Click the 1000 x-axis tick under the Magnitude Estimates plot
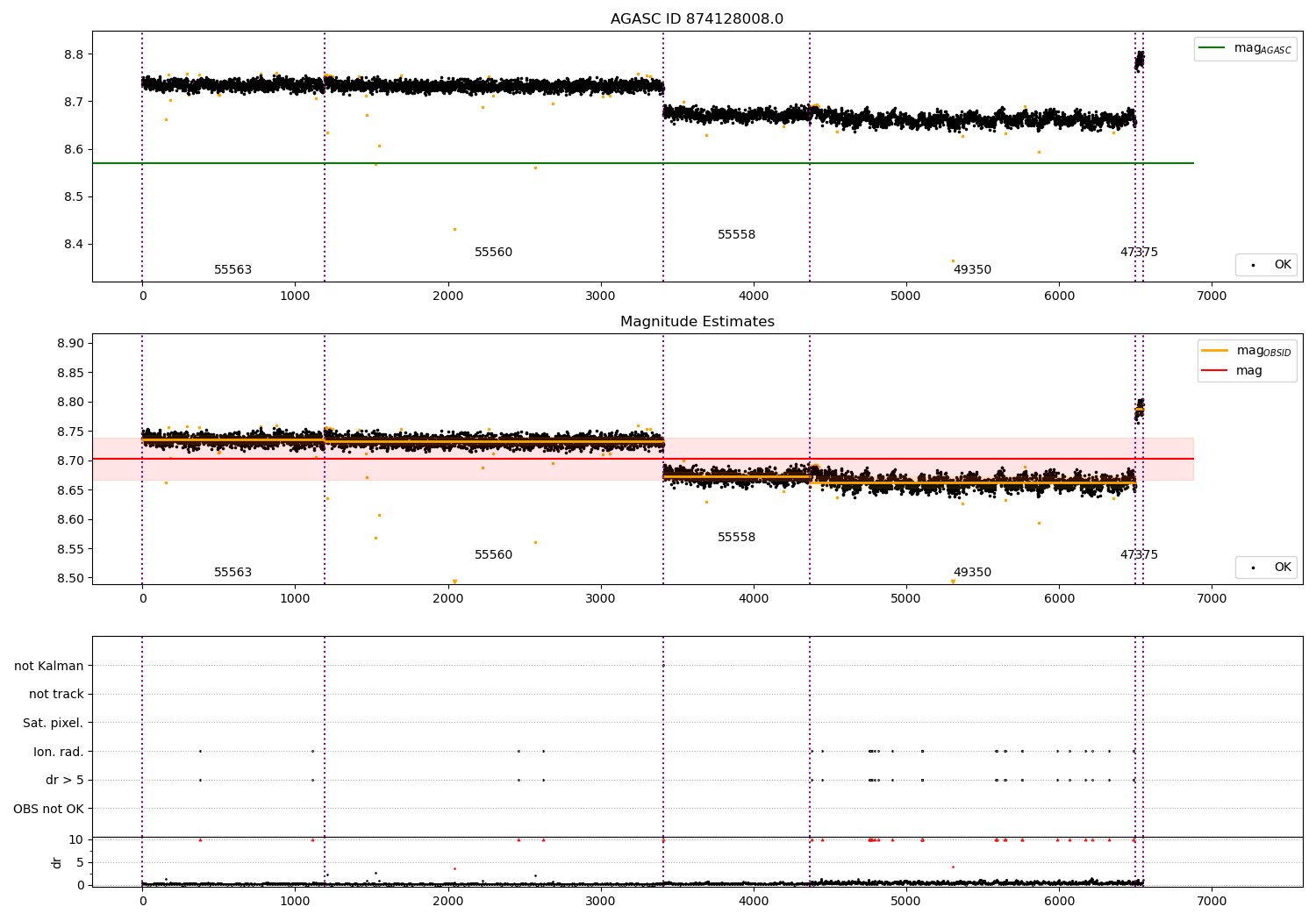Image resolution: width=1316 pixels, height=921 pixels. [295, 599]
